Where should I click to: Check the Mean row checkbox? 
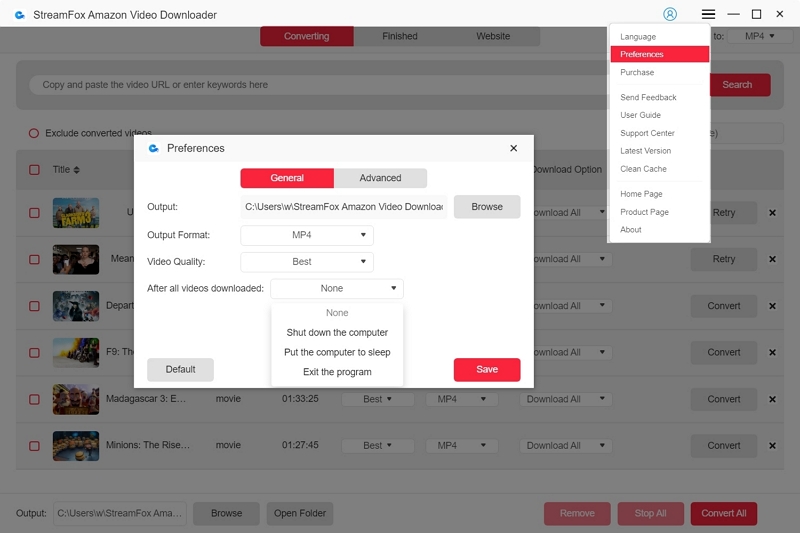[34, 259]
